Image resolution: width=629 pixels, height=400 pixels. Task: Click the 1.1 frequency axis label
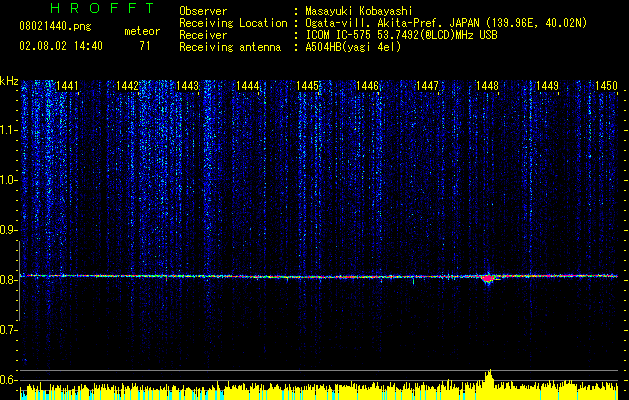coord(8,130)
